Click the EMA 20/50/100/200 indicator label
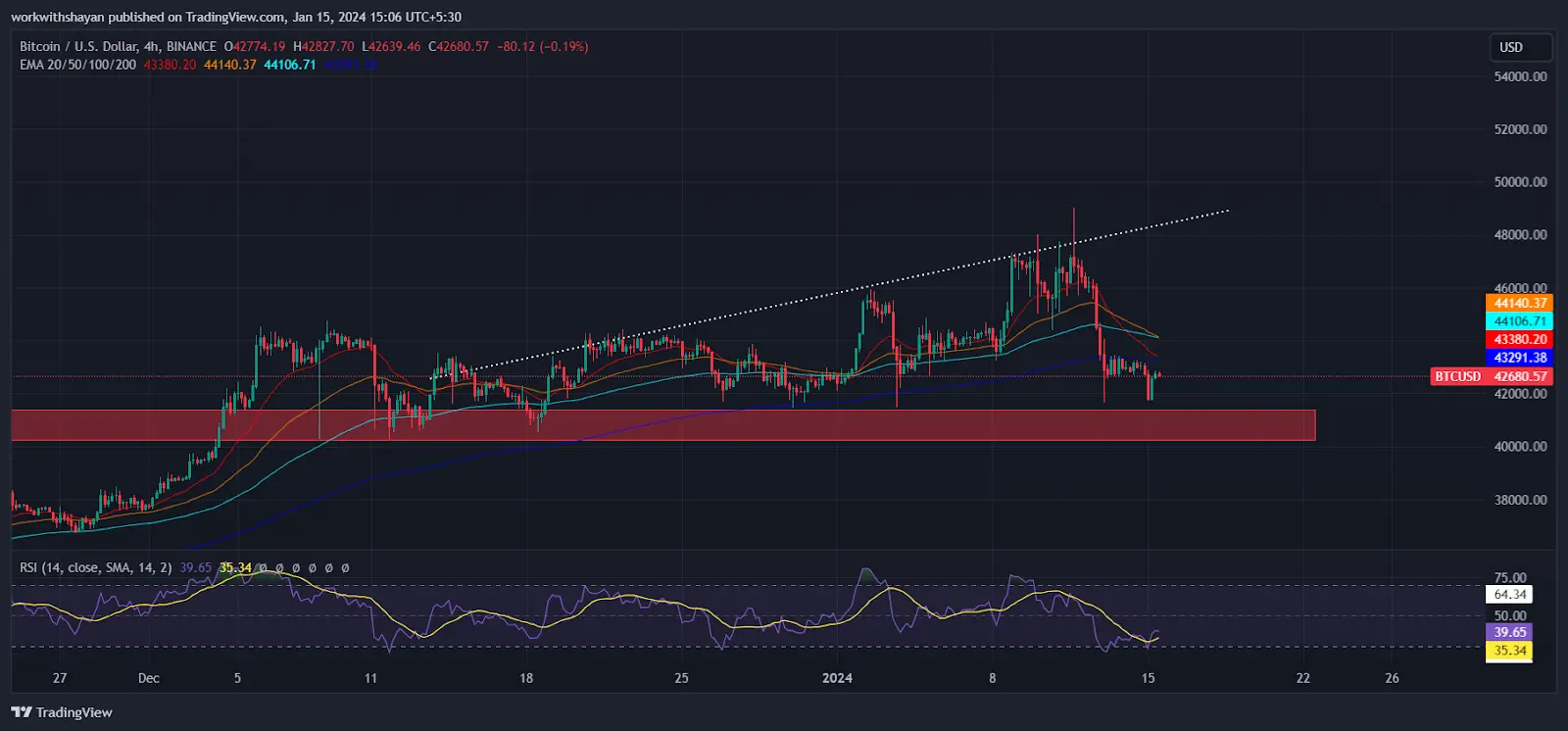Screen dimensions: 1568x731 [78, 65]
